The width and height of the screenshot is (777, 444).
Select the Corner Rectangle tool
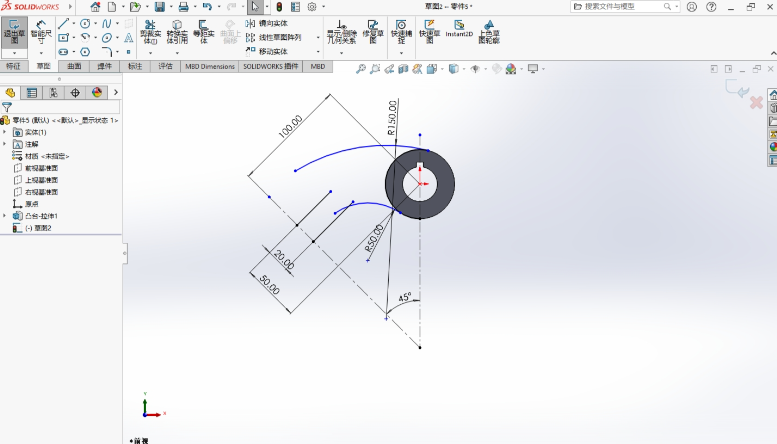point(63,38)
